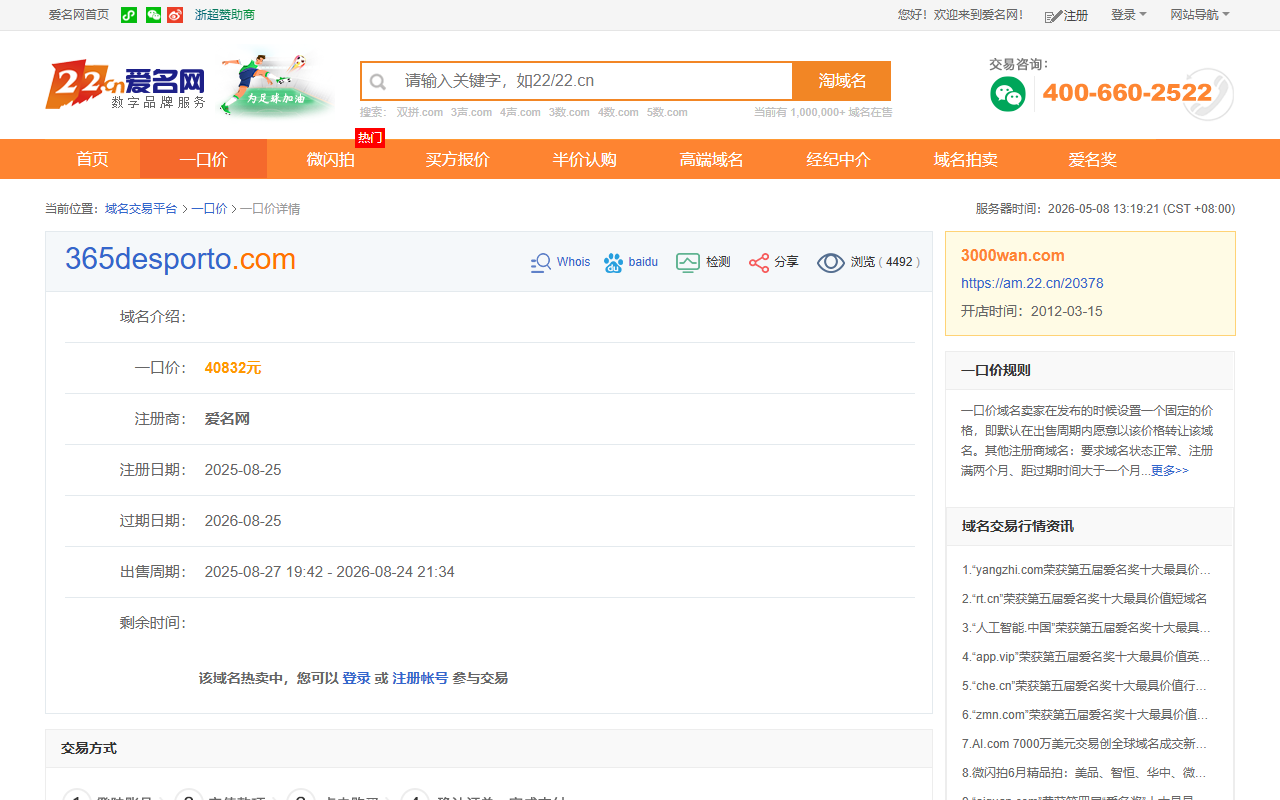This screenshot has height=800, width=1280.
Task: Click 域名交易平台 breadcrumb link
Action: [x=141, y=209]
